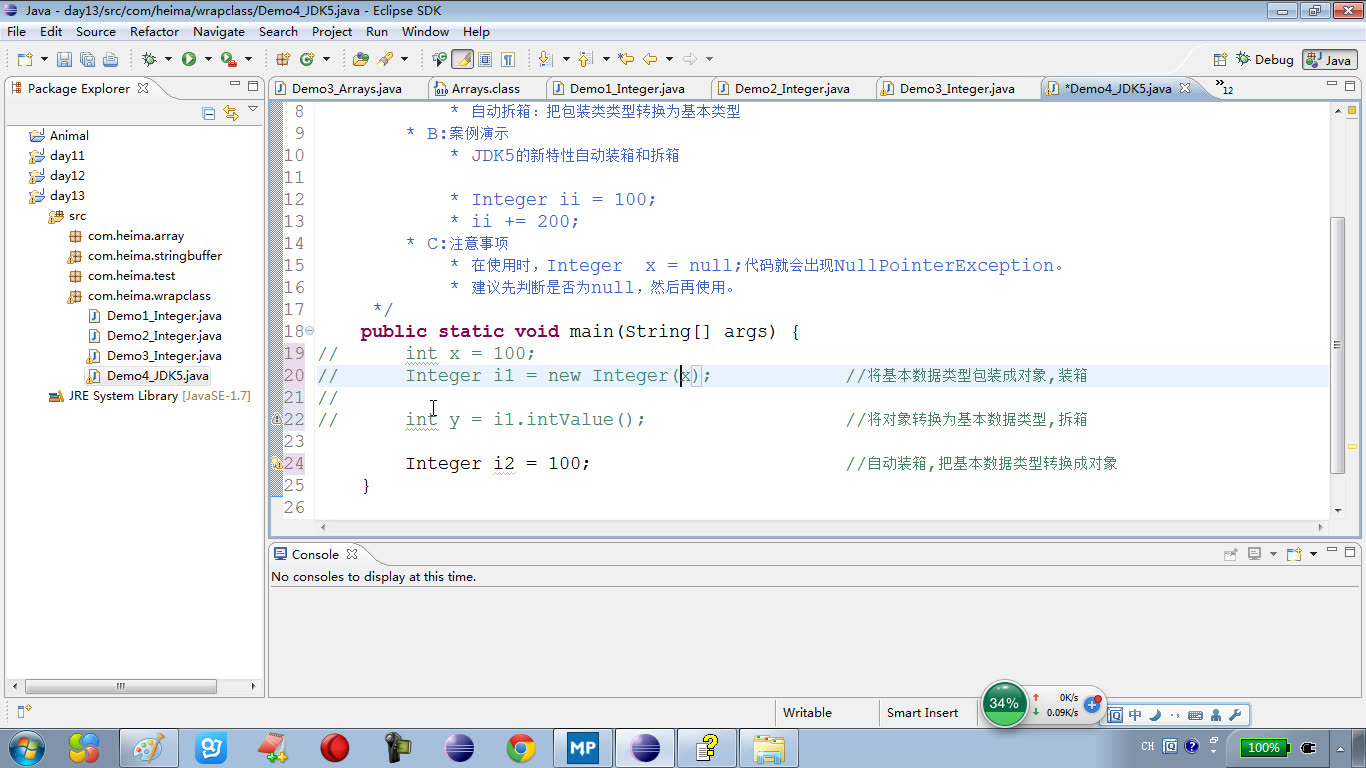
Task: Open the File menu
Action: coord(16,32)
